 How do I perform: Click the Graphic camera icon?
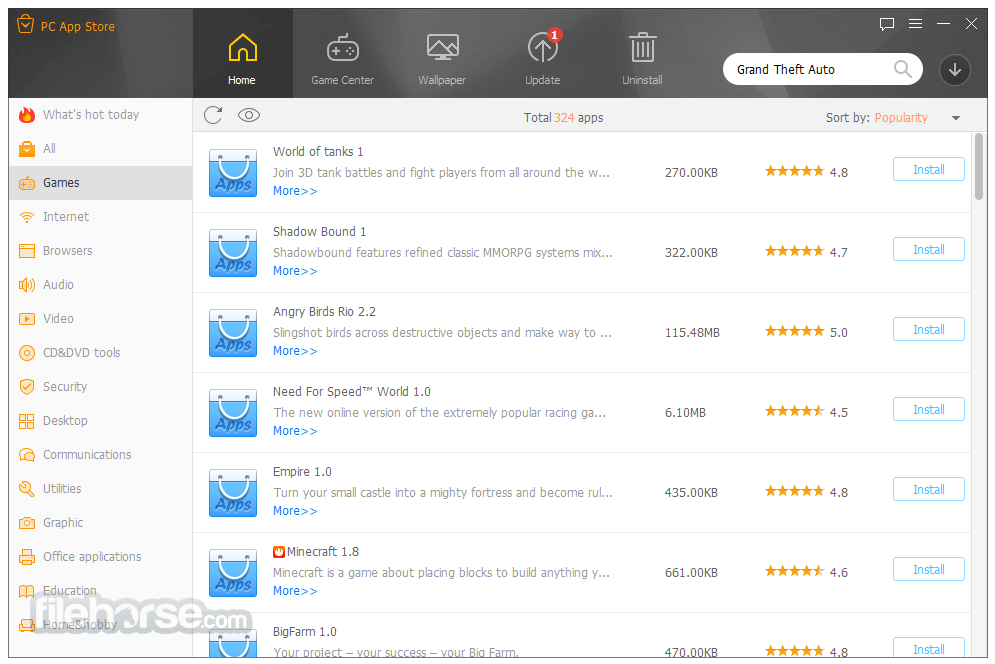[27, 523]
